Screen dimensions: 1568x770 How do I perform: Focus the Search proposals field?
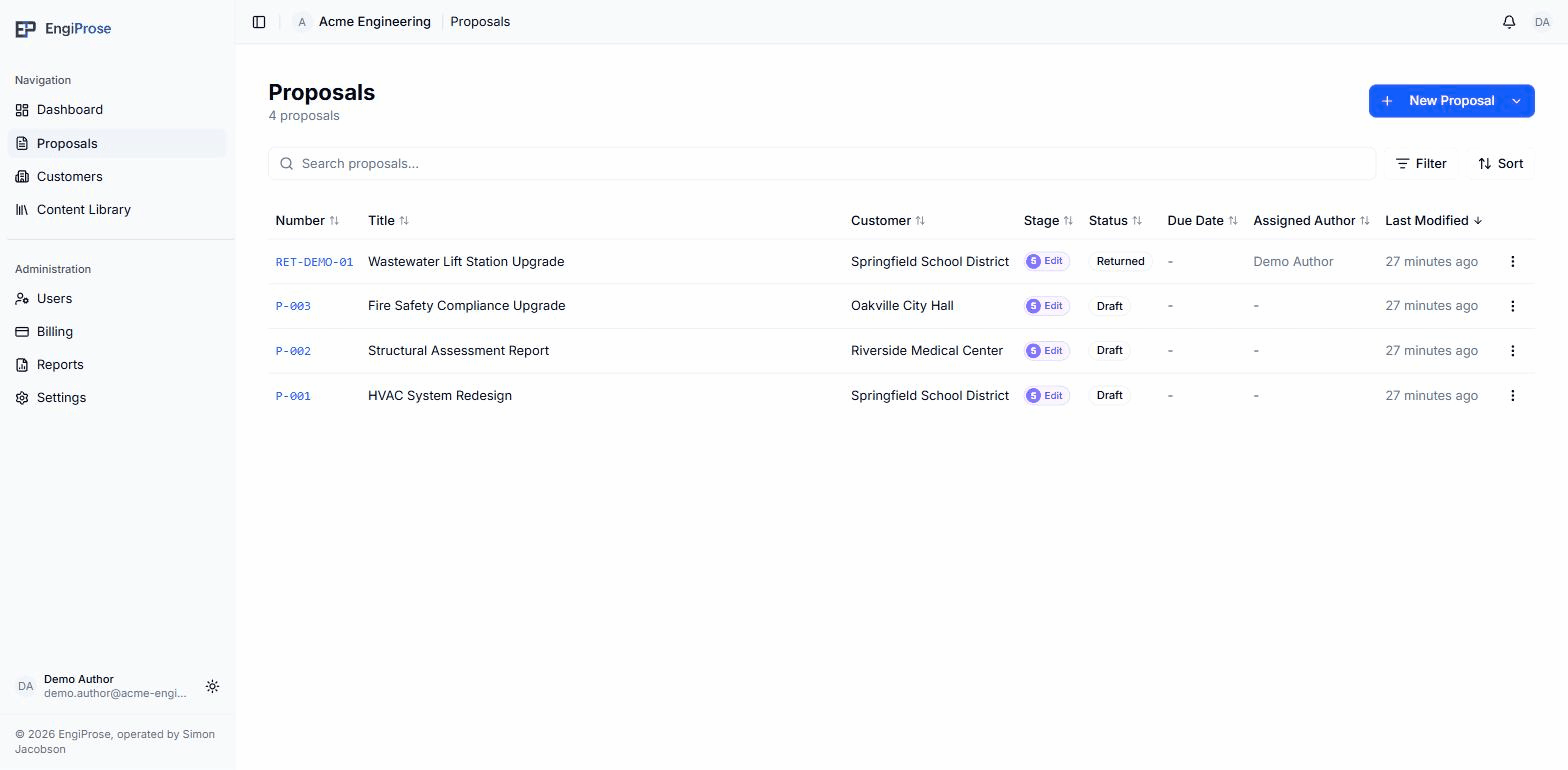tap(822, 164)
